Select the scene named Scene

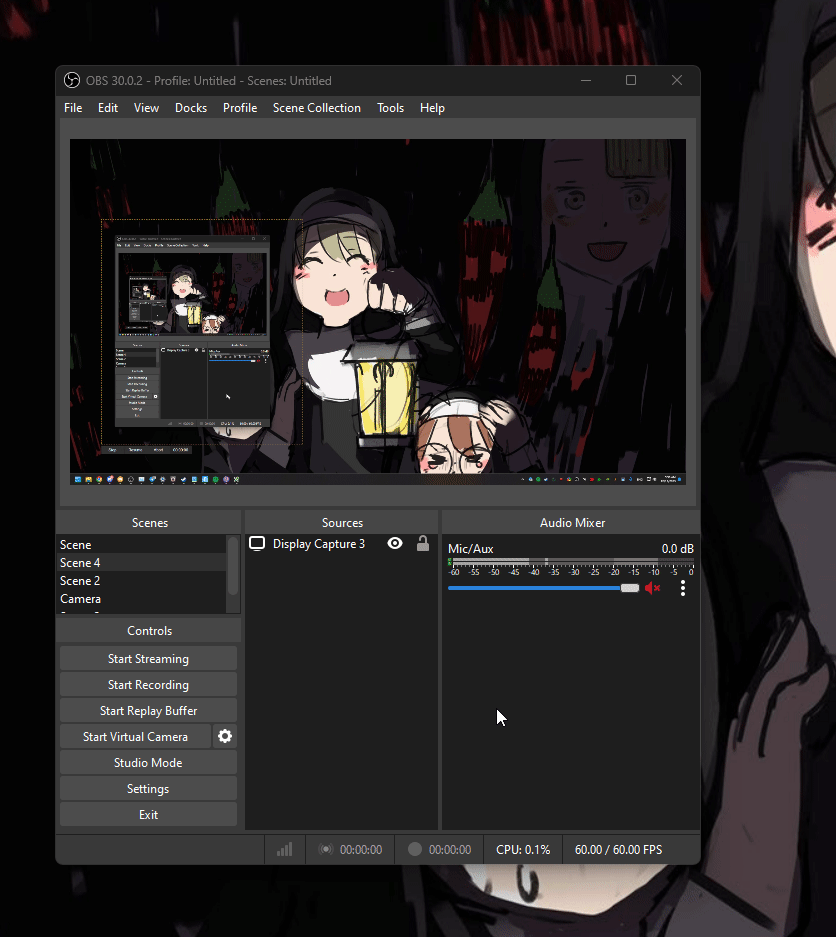click(x=141, y=544)
